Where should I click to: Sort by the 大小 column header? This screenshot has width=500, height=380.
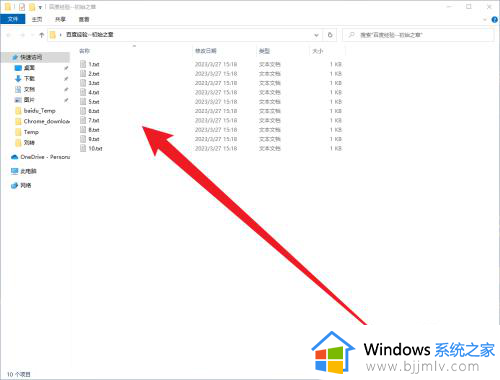[318, 51]
